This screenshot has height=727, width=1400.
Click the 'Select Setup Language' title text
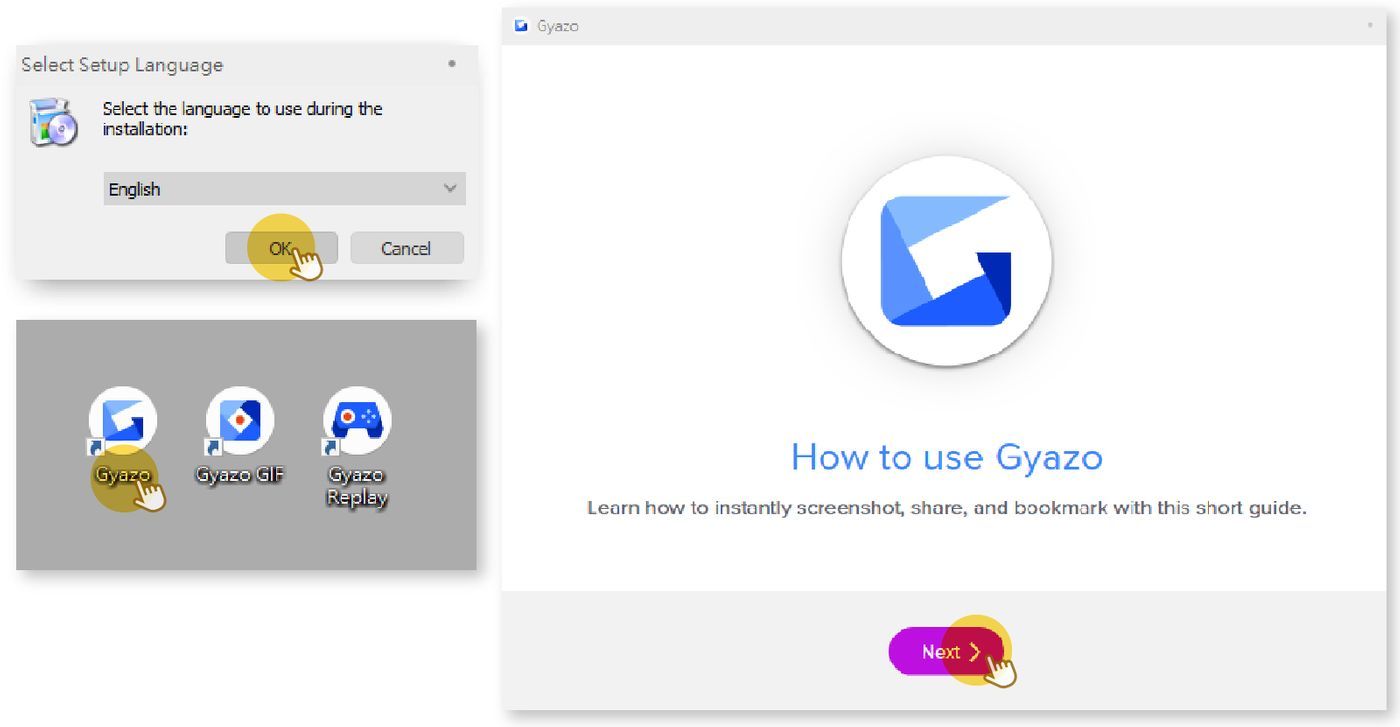[122, 65]
